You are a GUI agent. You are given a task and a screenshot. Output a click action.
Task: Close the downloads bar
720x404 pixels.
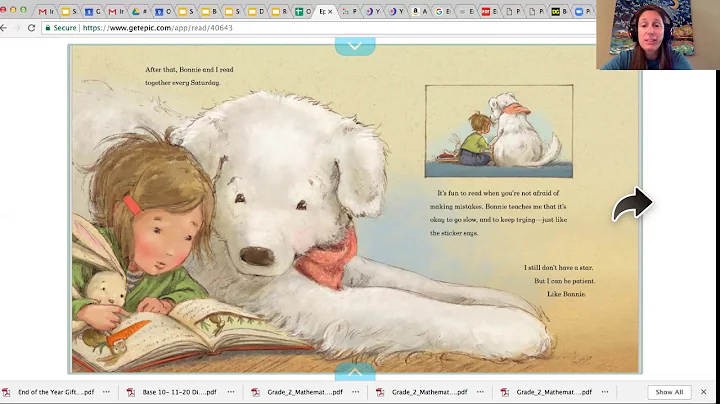click(703, 392)
